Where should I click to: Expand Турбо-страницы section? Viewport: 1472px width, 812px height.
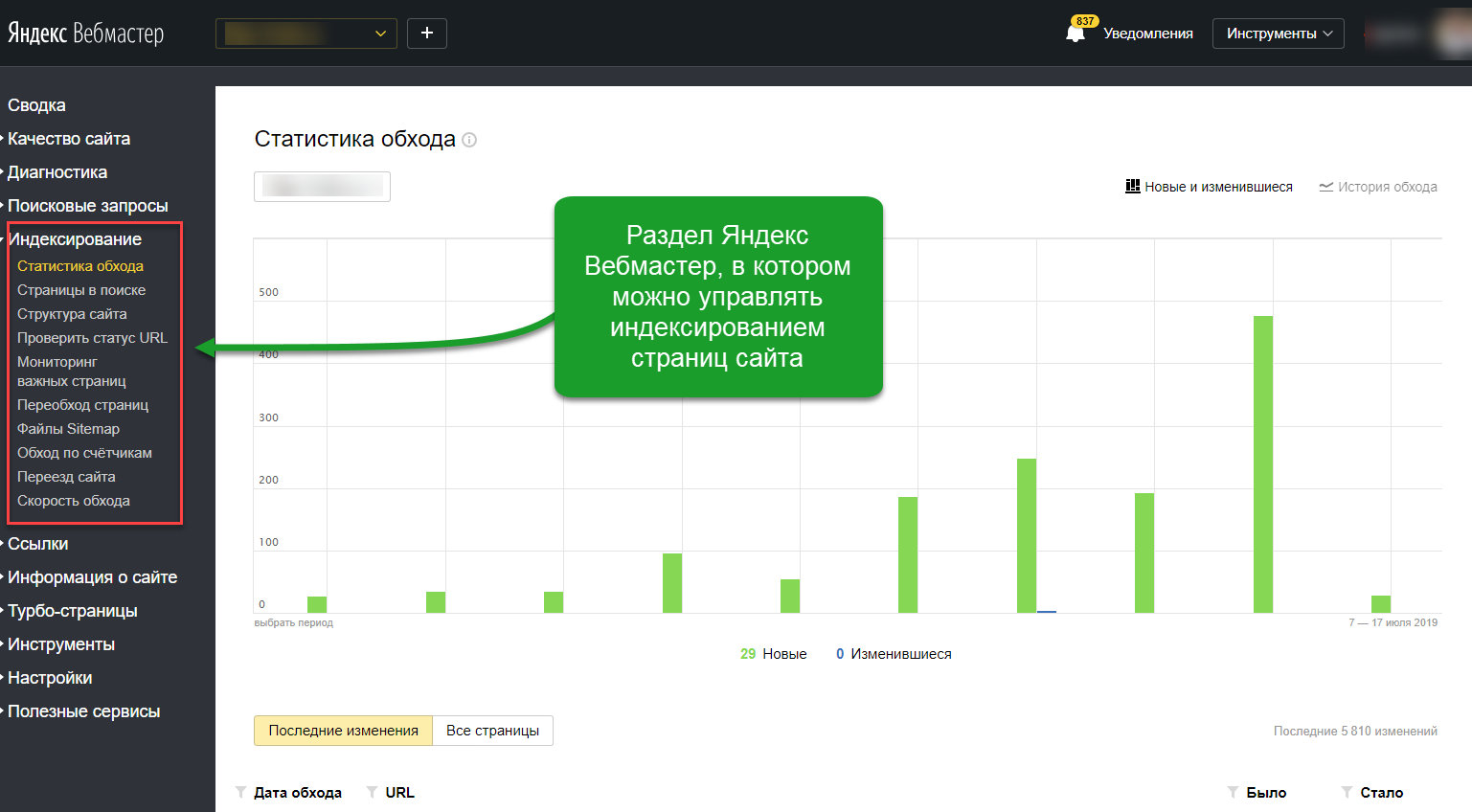tap(72, 611)
